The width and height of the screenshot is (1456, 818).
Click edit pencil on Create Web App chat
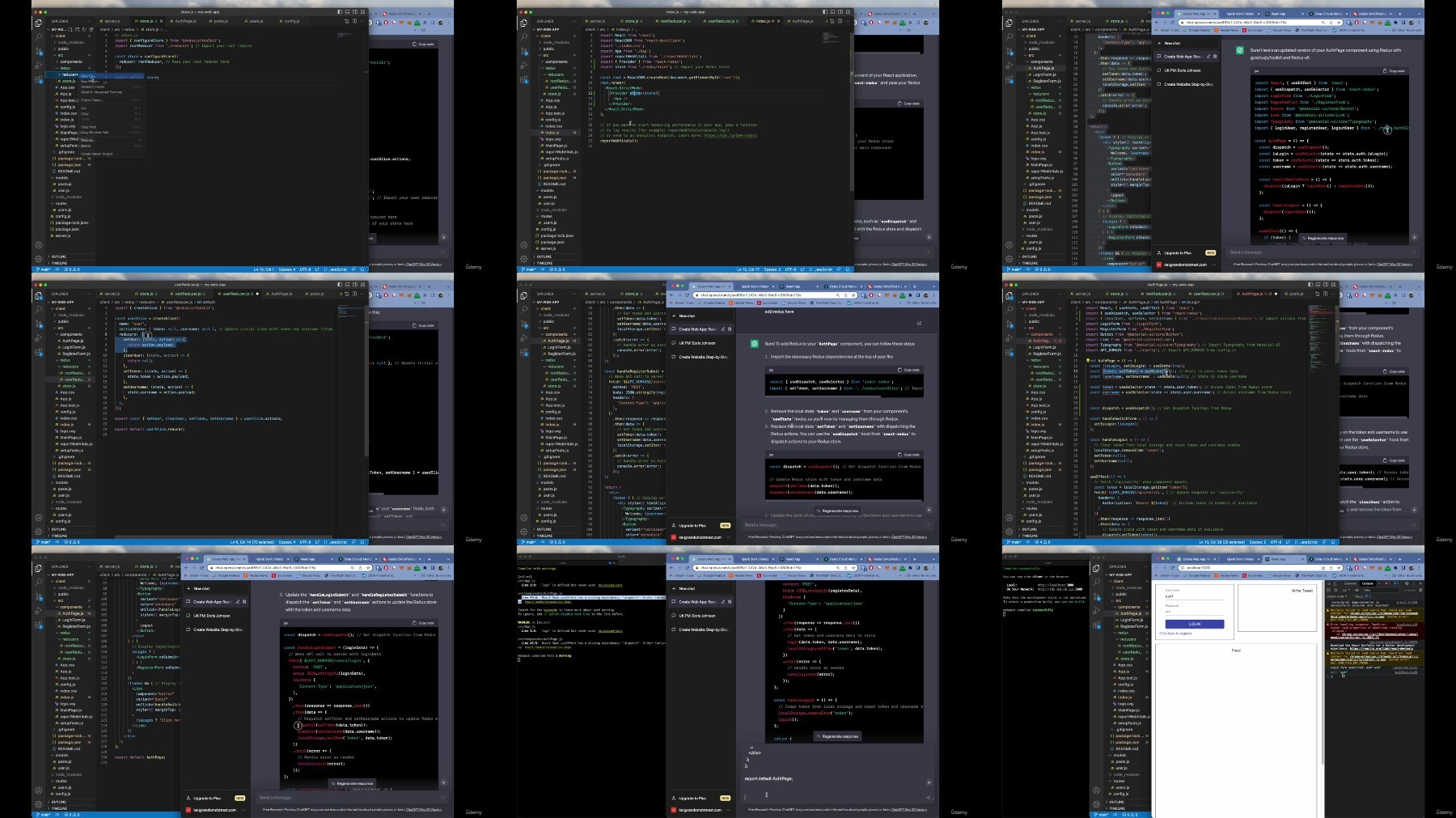coord(723,329)
